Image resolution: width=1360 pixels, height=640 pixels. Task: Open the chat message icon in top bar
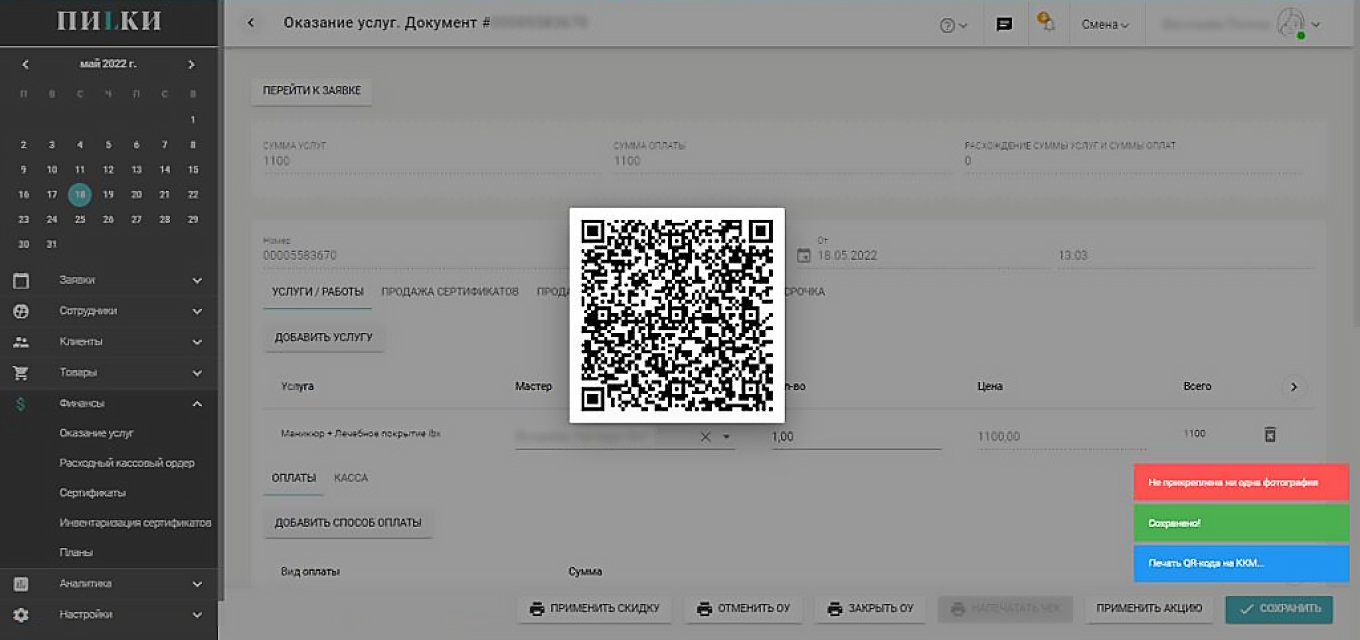click(x=1003, y=23)
